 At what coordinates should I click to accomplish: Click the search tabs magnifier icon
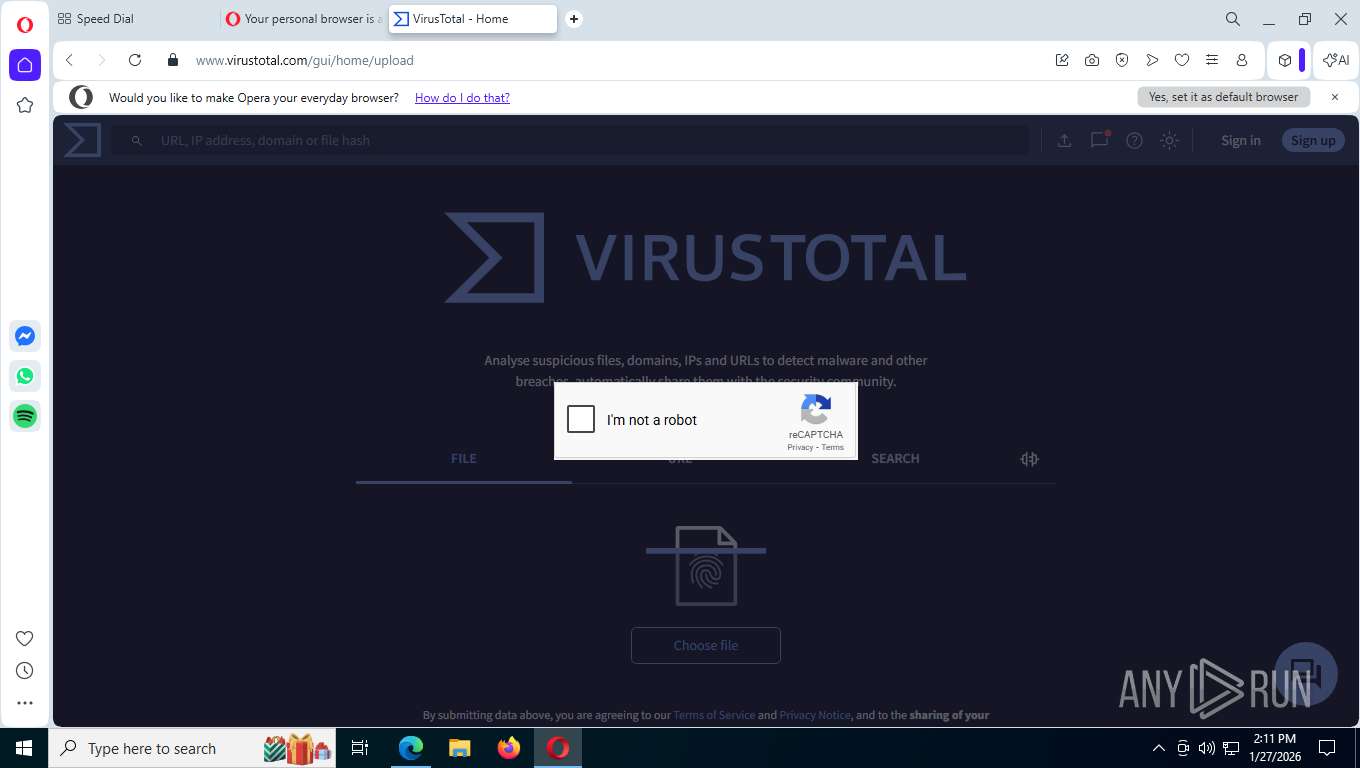1233,19
